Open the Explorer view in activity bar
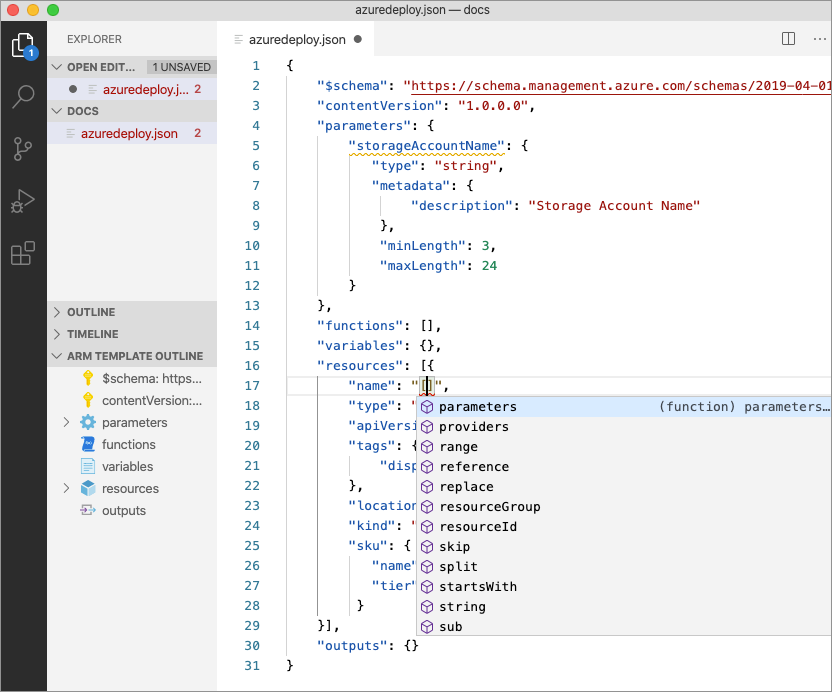The width and height of the screenshot is (832, 692). tap(22, 45)
